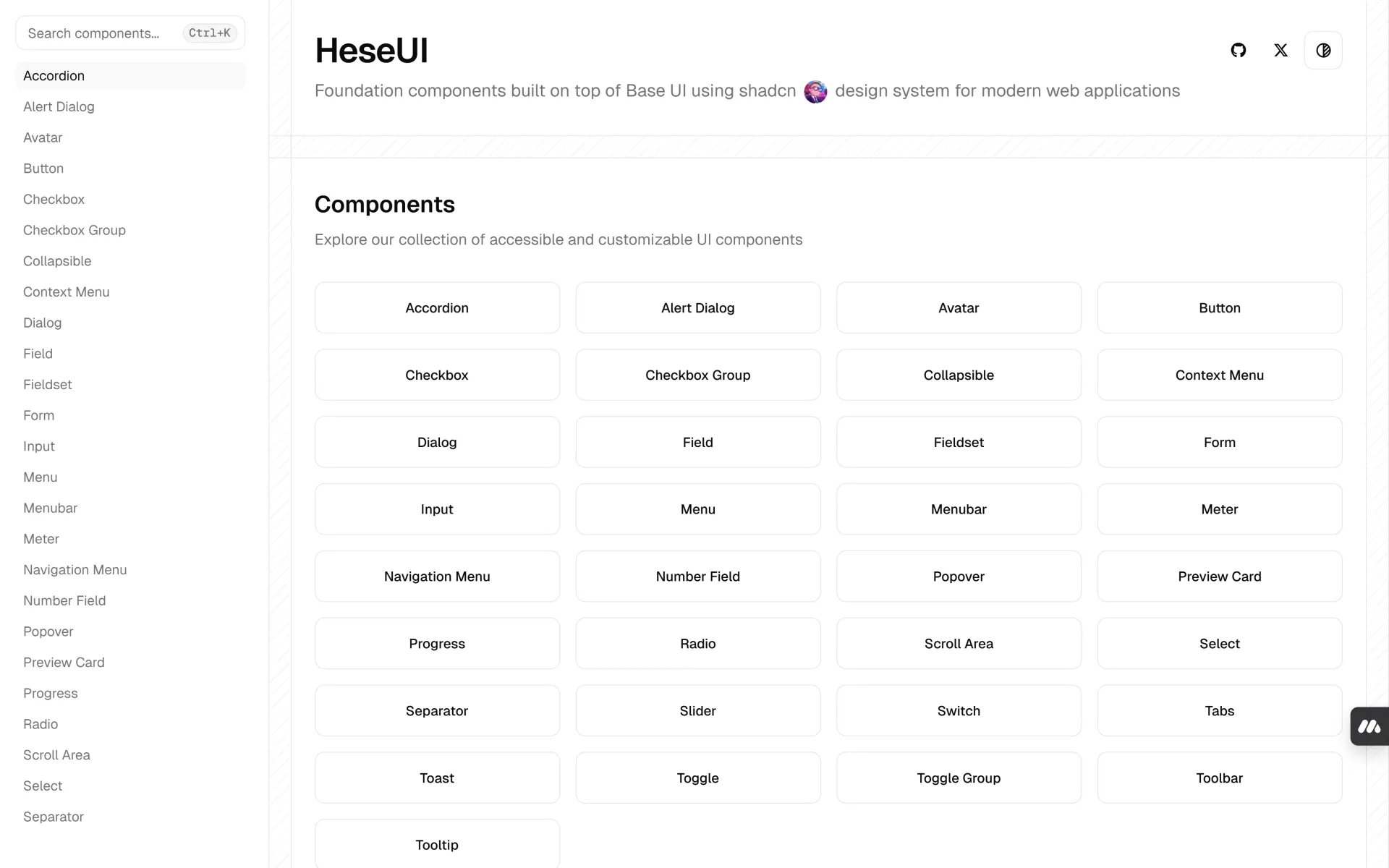Open the Alert Dialog component card

(x=697, y=308)
